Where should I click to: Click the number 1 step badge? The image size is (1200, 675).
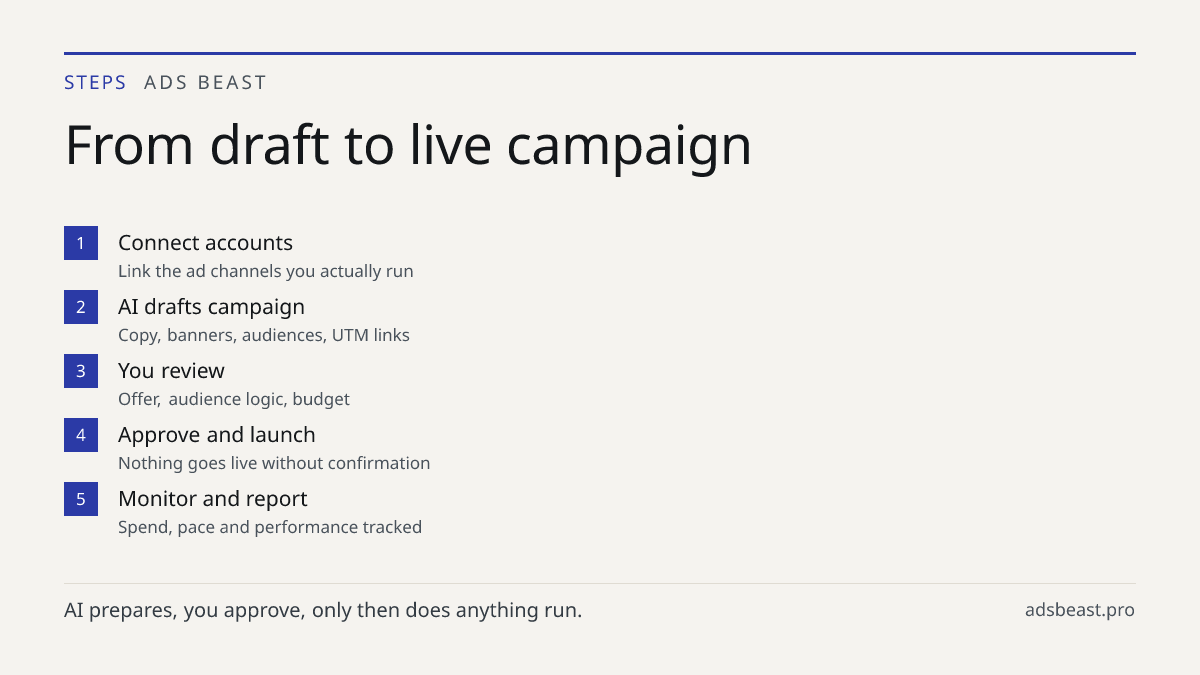[81, 243]
